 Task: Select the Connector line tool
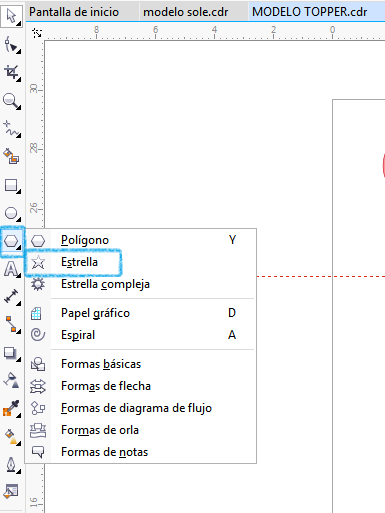pyautogui.click(x=12, y=324)
